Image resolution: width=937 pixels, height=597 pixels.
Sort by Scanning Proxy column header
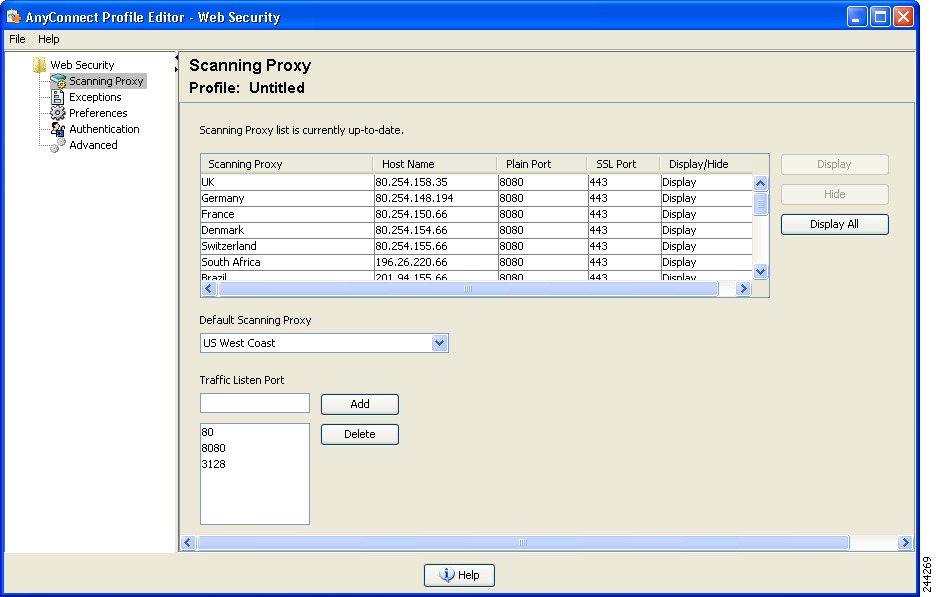pyautogui.click(x=287, y=164)
